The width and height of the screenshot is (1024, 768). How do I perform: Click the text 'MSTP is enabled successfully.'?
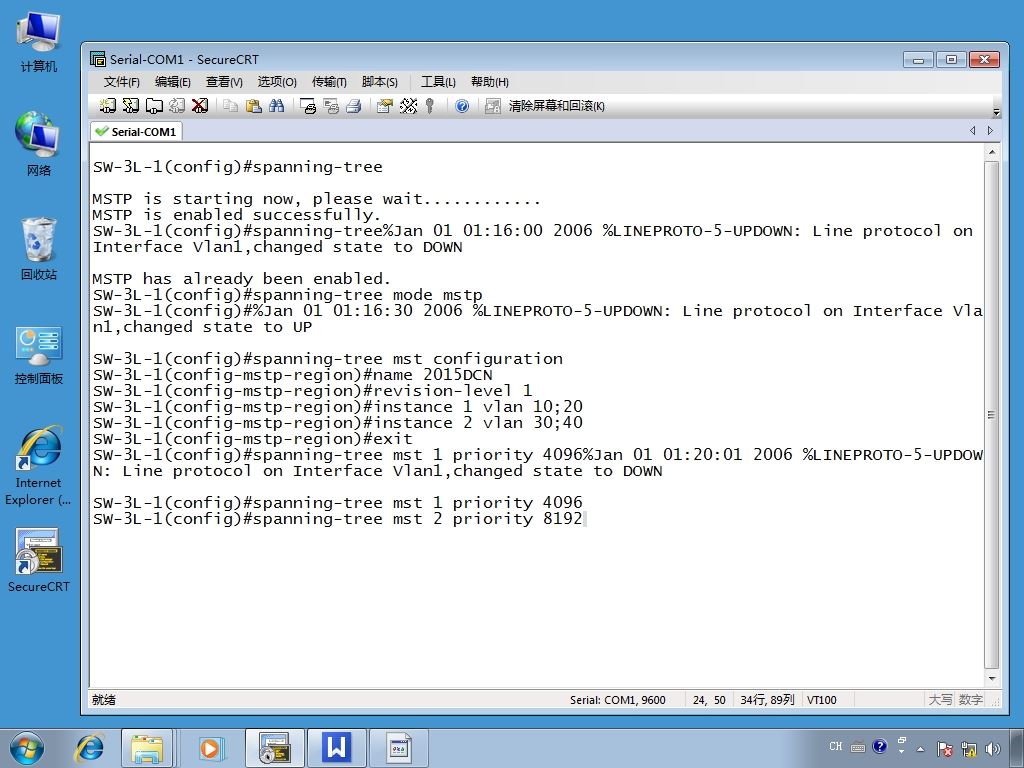[236, 215]
